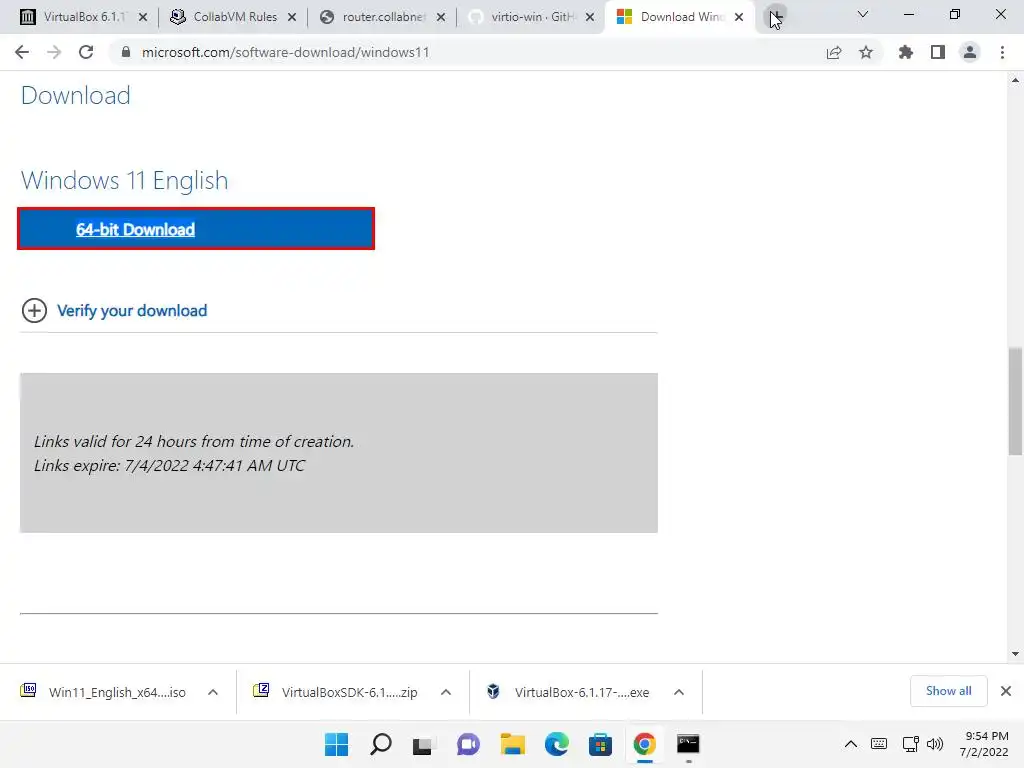Image resolution: width=1024 pixels, height=768 pixels.
Task: Launch Microsoft Edge from the taskbar
Action: pyautogui.click(x=556, y=744)
